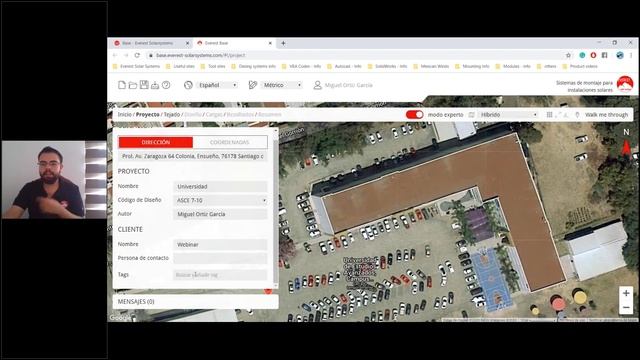The width and height of the screenshot is (640, 360).
Task: Click the location pin icon near Walk me through
Action: 577,115
